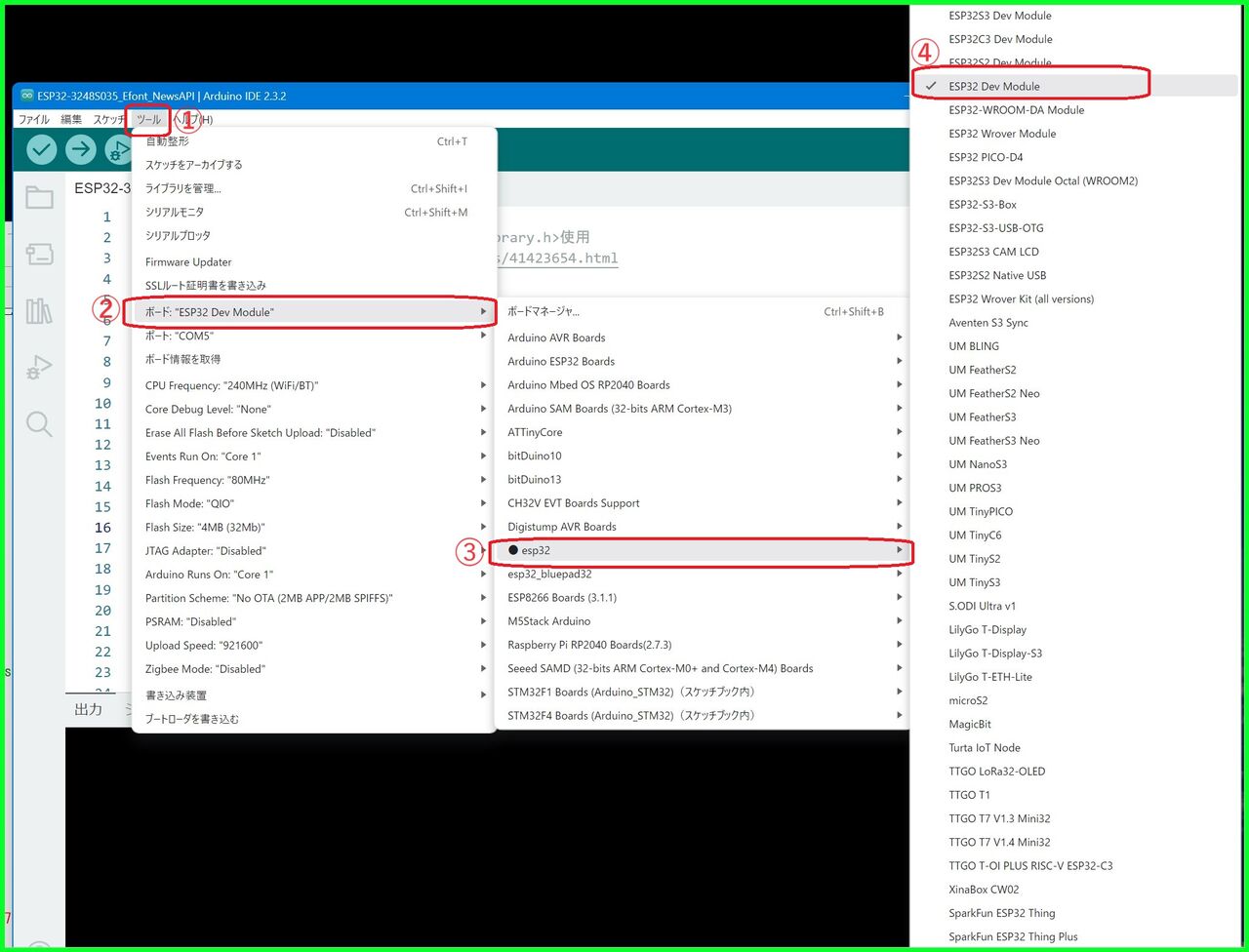Choose the esp32 platform with bullet marker
Viewport: 1249px width, 952px height.
pos(702,550)
